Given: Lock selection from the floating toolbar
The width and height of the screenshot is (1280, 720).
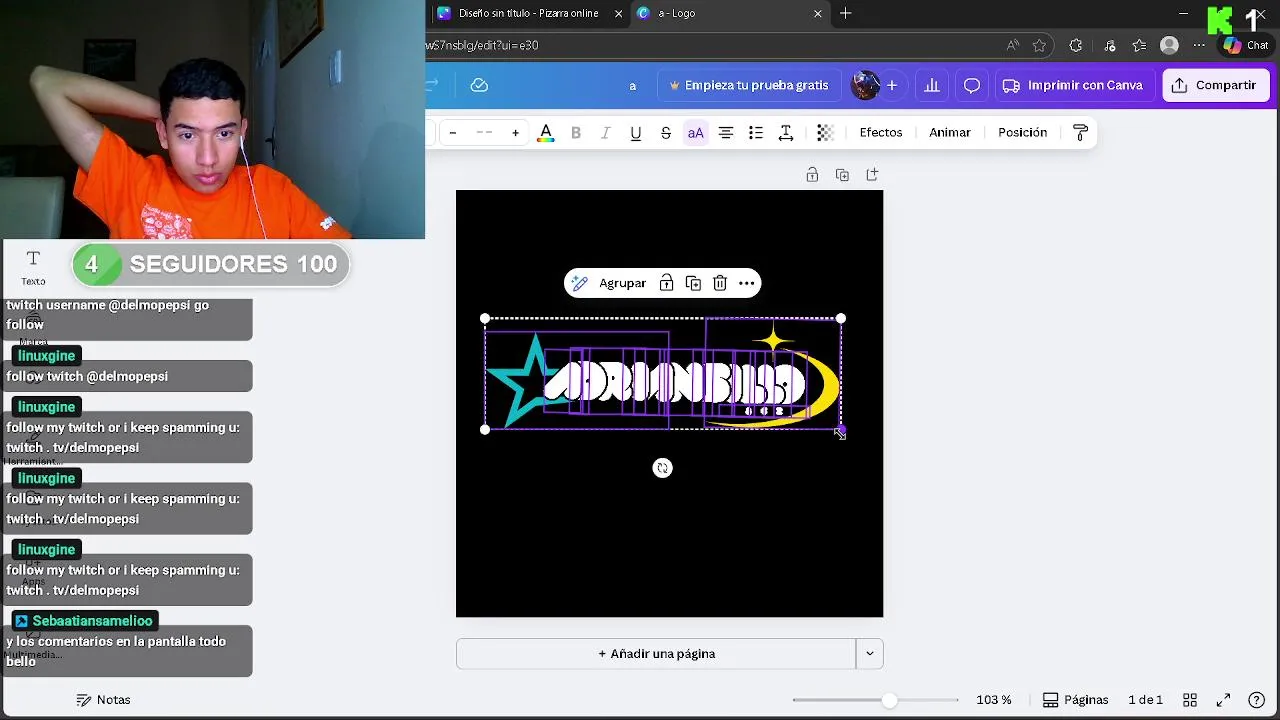Looking at the screenshot, I should (x=666, y=283).
